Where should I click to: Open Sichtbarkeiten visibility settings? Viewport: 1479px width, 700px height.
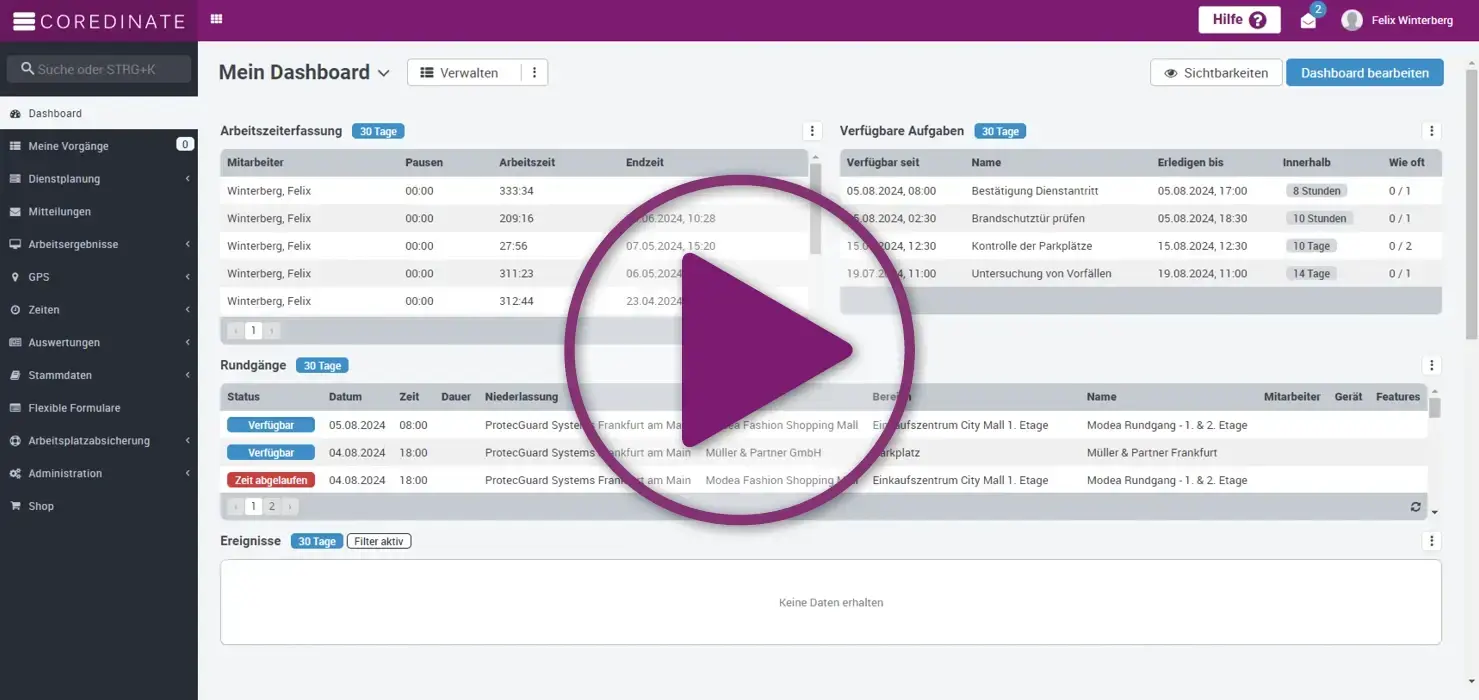(x=1216, y=73)
